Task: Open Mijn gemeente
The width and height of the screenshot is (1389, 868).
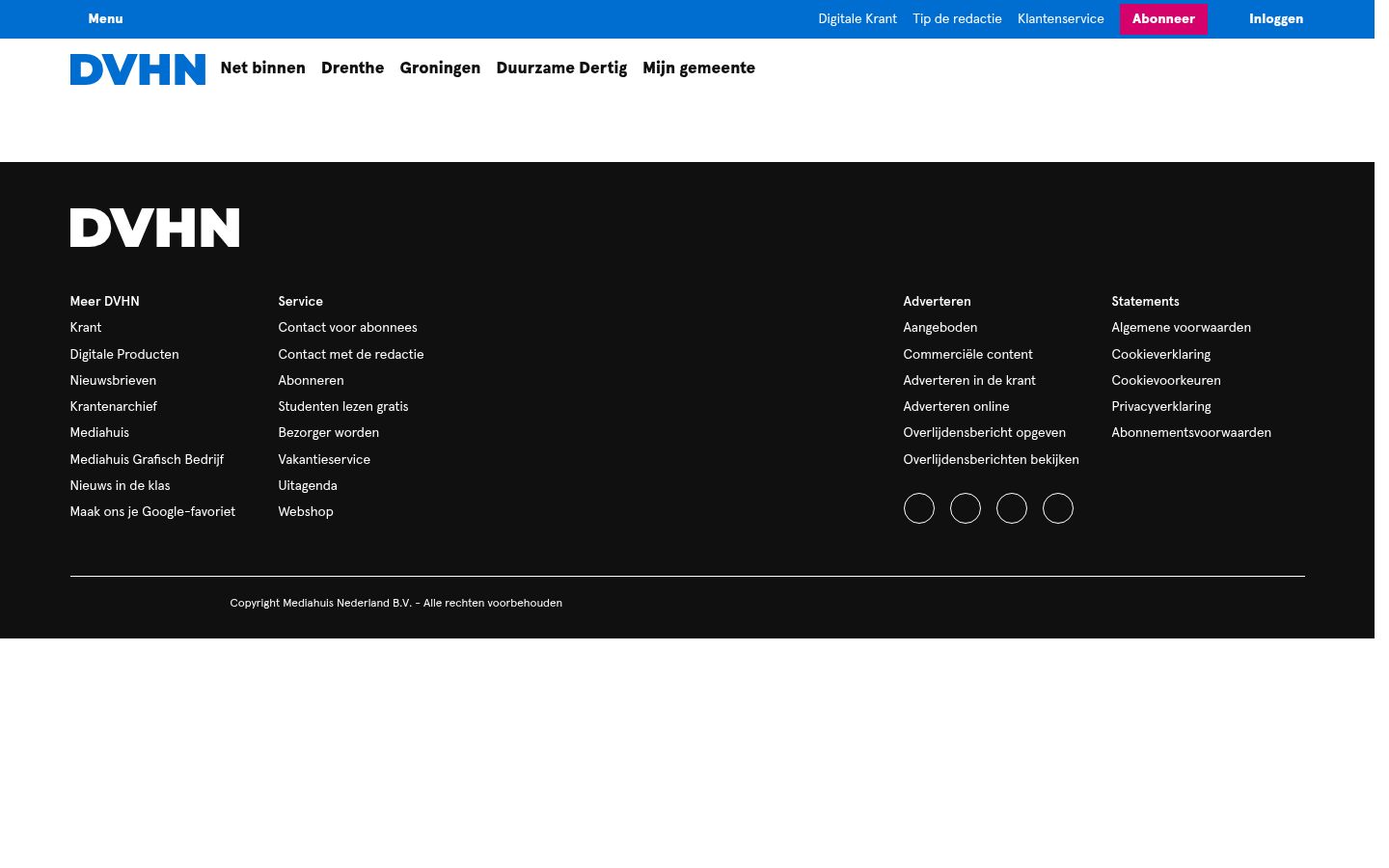Action: point(699,68)
